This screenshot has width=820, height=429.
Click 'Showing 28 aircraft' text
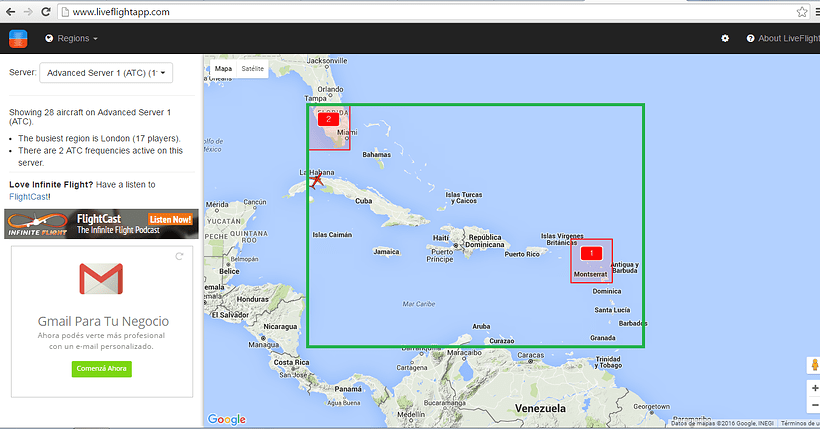click(90, 117)
